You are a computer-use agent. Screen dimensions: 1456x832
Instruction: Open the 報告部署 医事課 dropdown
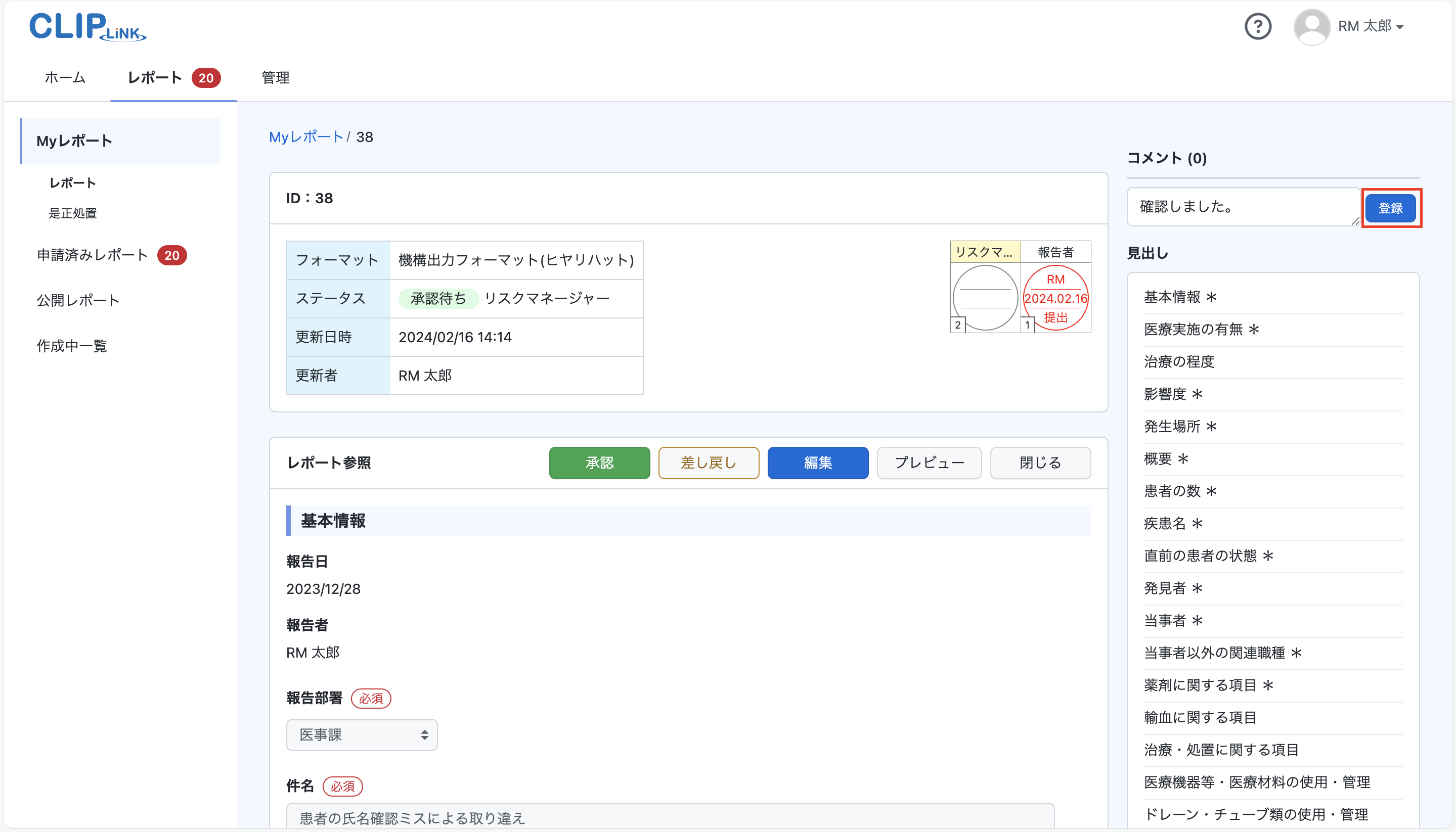[361, 735]
